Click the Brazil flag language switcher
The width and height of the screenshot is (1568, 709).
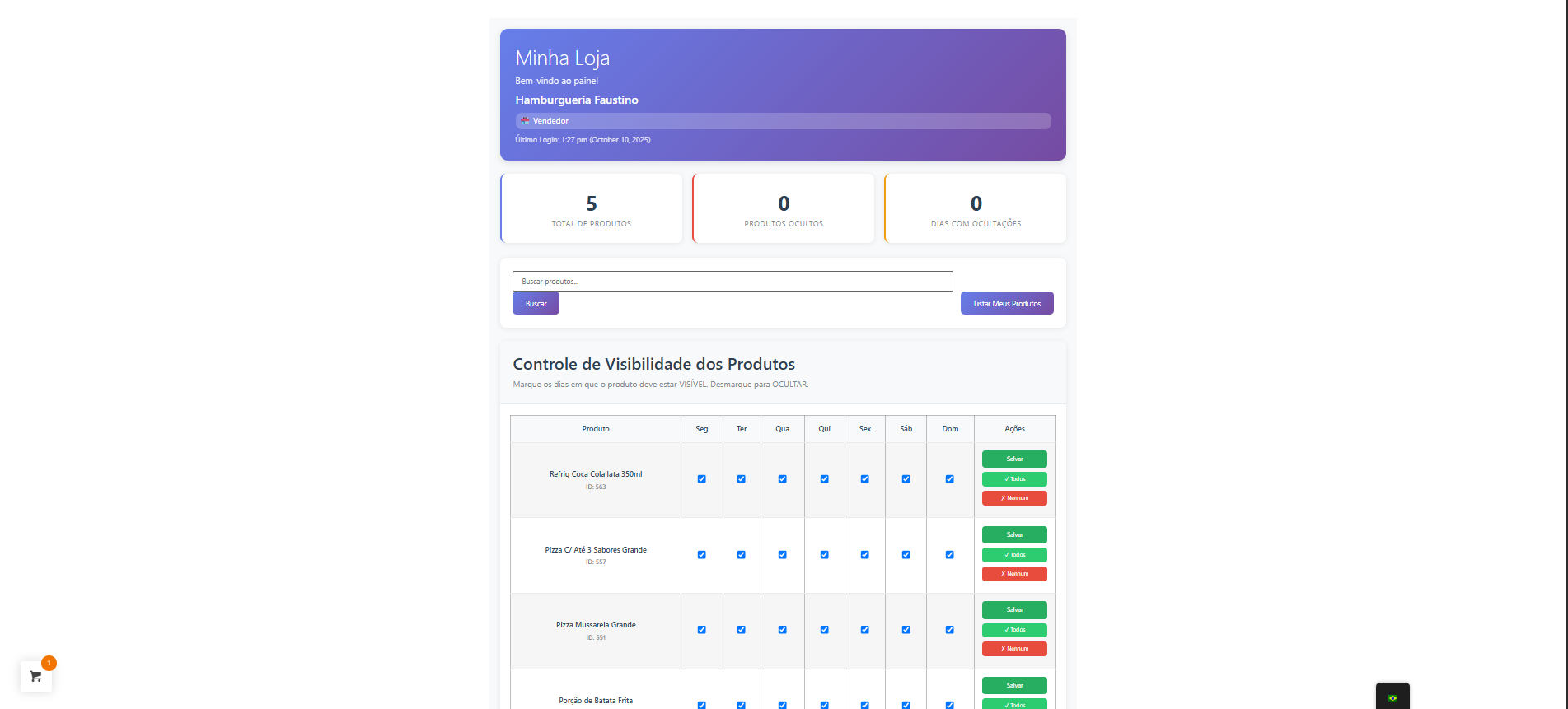[1392, 697]
